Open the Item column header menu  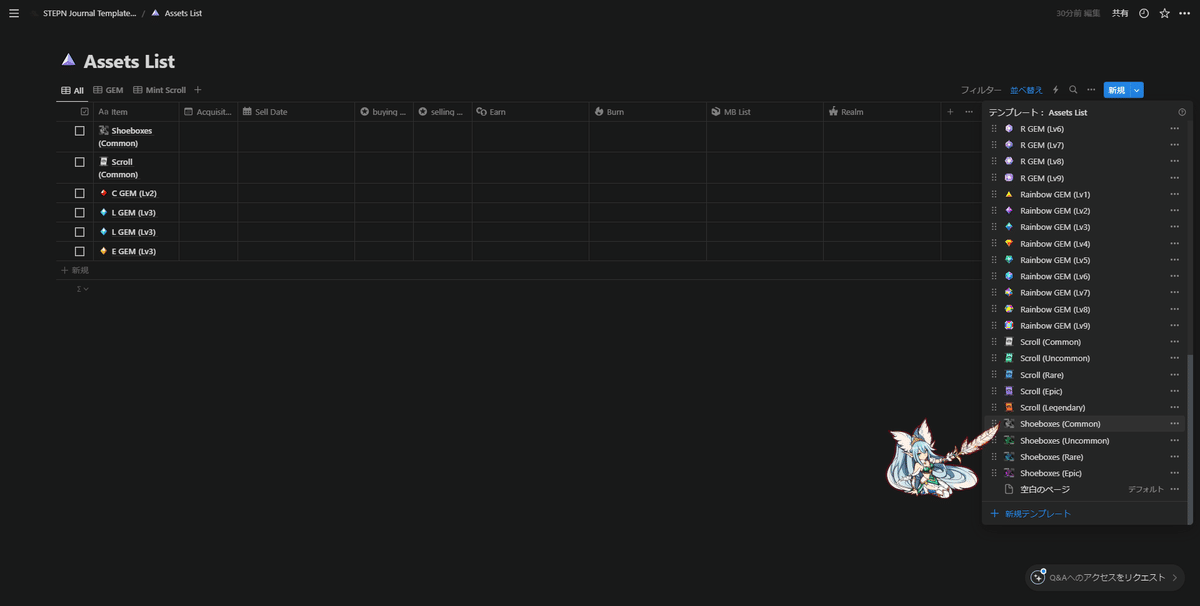(136, 112)
